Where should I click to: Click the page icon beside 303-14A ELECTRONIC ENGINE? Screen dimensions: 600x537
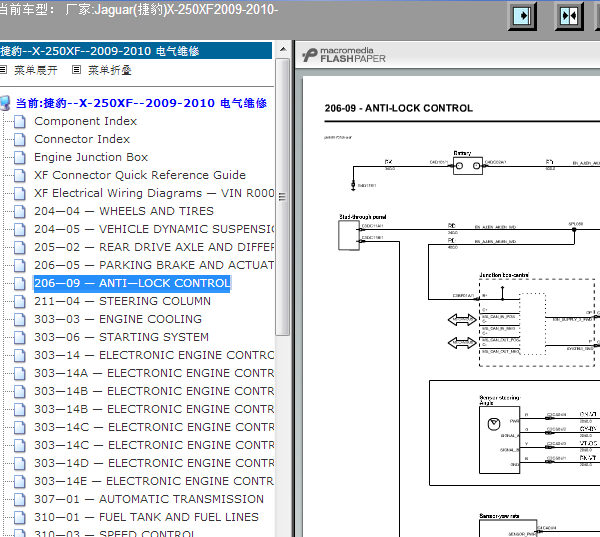20,374
